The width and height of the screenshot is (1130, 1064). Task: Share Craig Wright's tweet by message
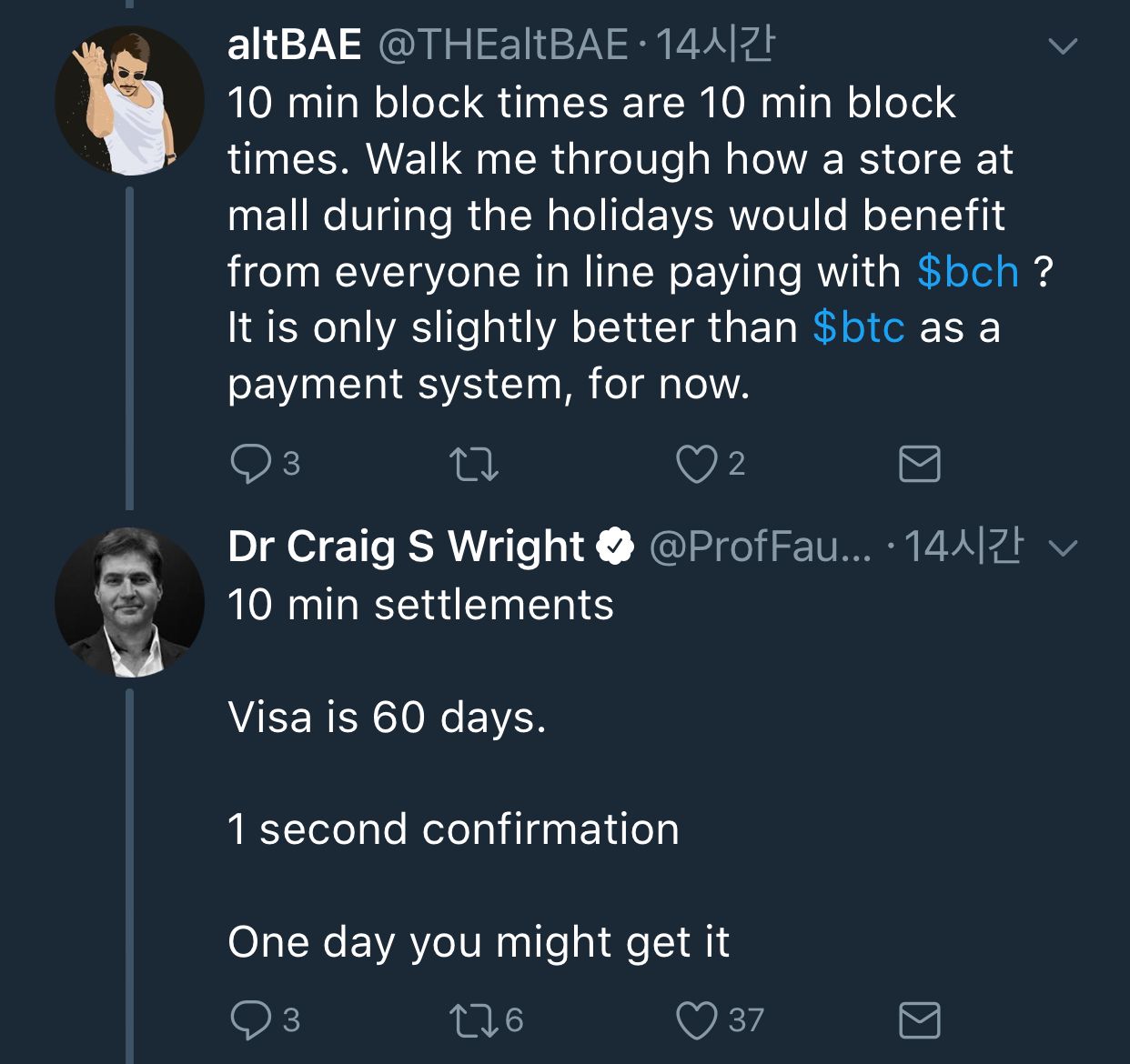919,1020
